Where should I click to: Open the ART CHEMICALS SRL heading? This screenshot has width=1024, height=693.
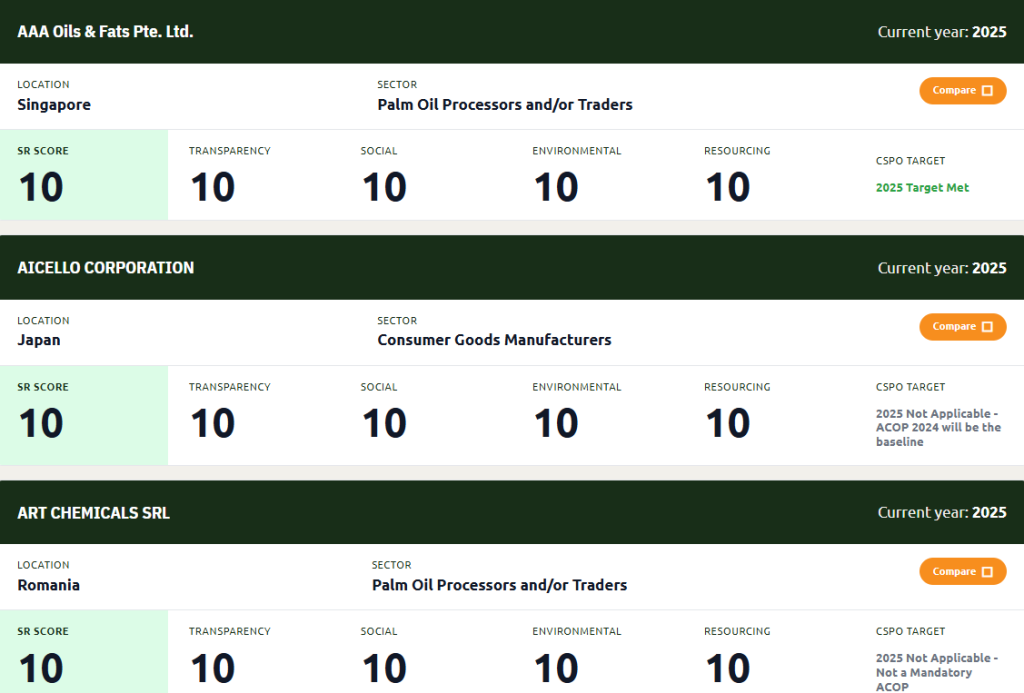(x=93, y=513)
